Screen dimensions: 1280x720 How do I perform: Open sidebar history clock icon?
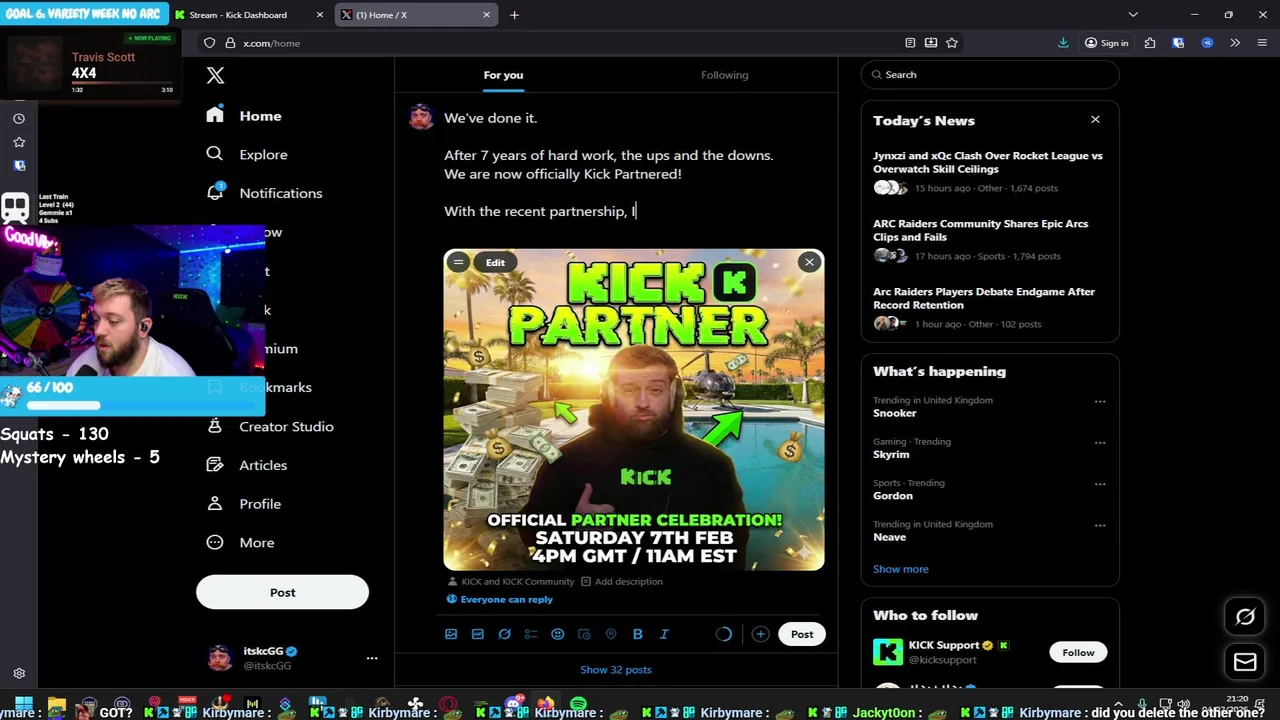tap(18, 118)
